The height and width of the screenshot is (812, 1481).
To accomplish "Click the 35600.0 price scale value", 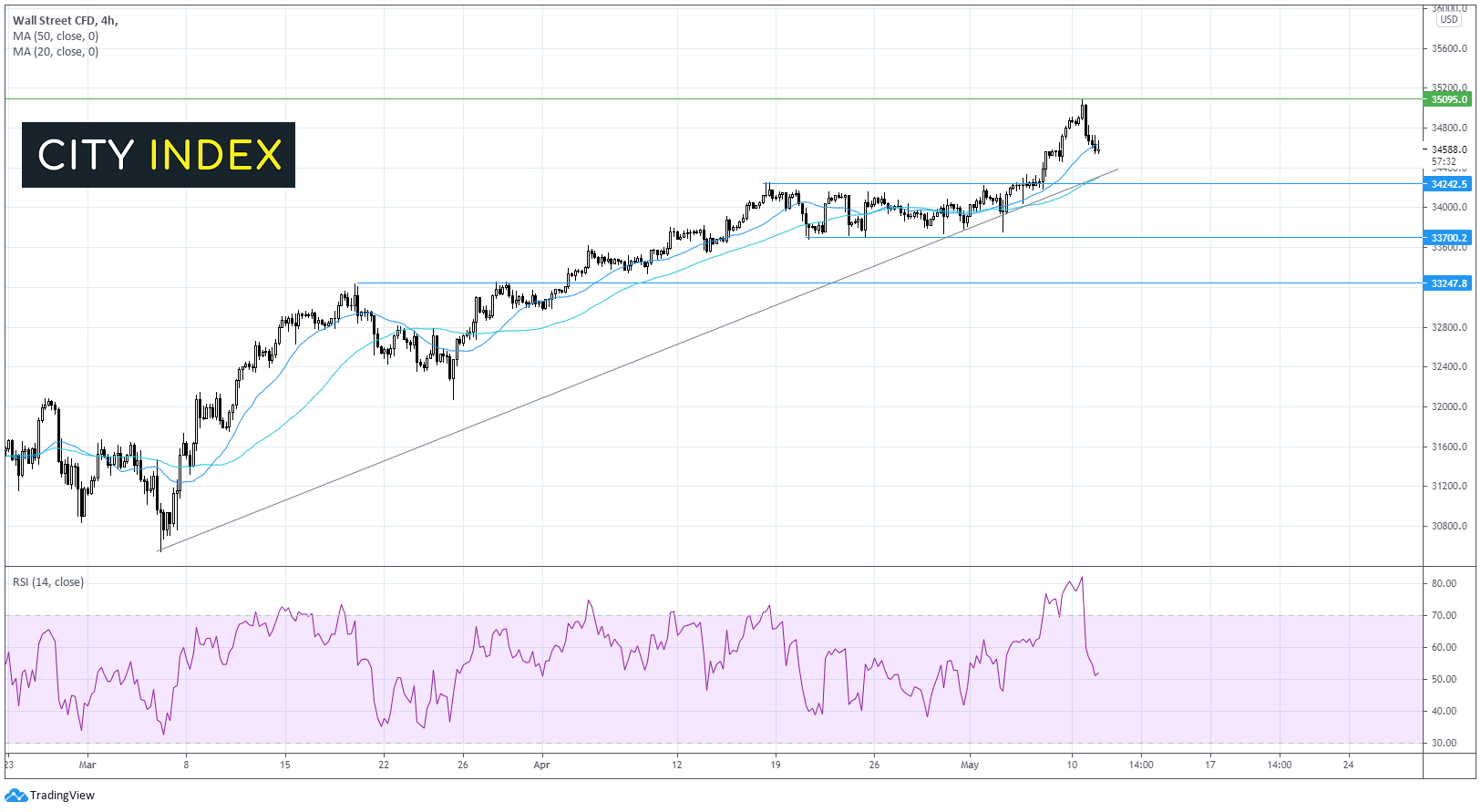I will 1448,48.
